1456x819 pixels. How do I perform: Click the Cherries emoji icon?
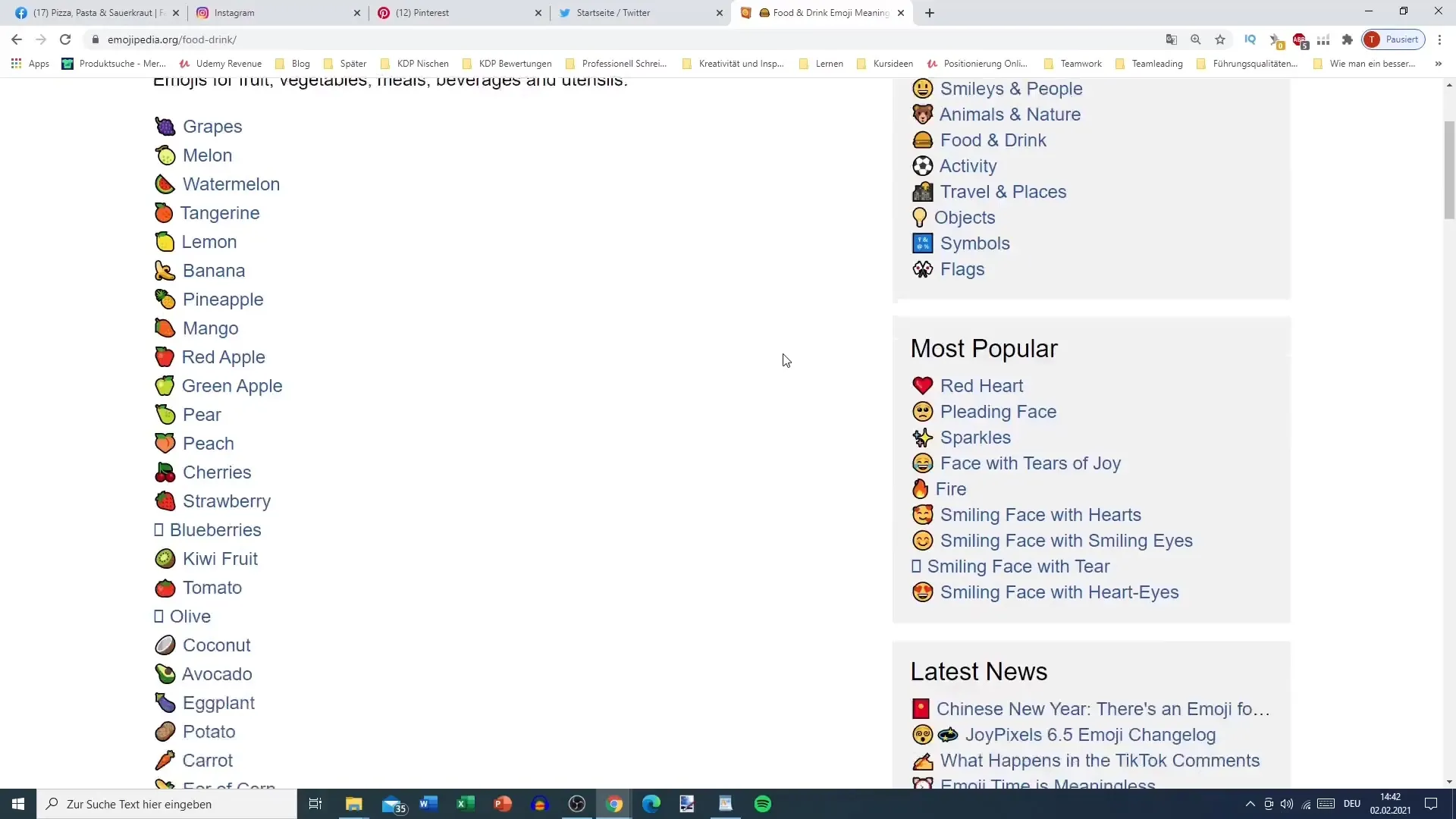165,472
